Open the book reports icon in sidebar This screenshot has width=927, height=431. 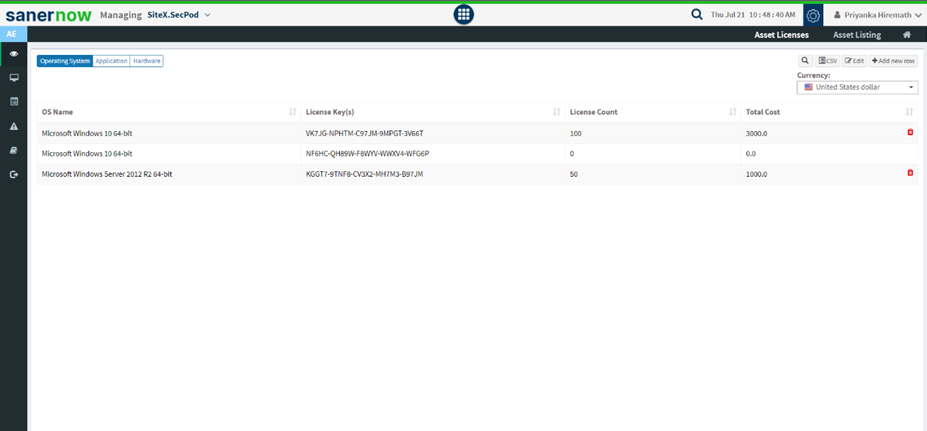[x=14, y=150]
